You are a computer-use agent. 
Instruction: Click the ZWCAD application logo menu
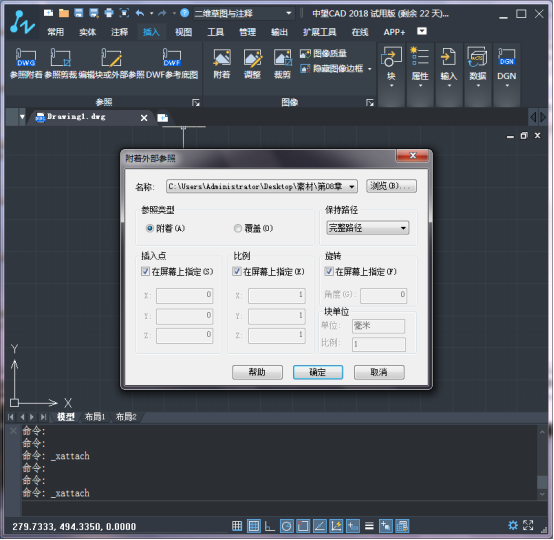click(22, 22)
